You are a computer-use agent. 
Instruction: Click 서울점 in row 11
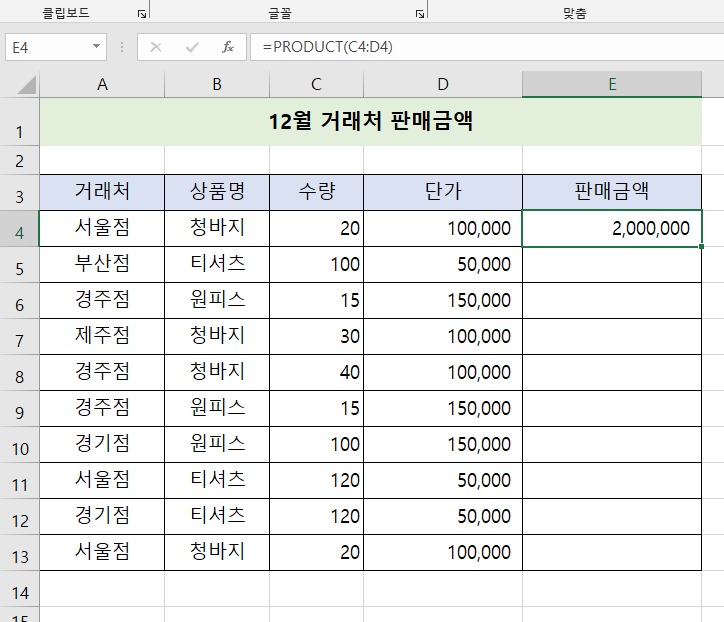(x=102, y=481)
